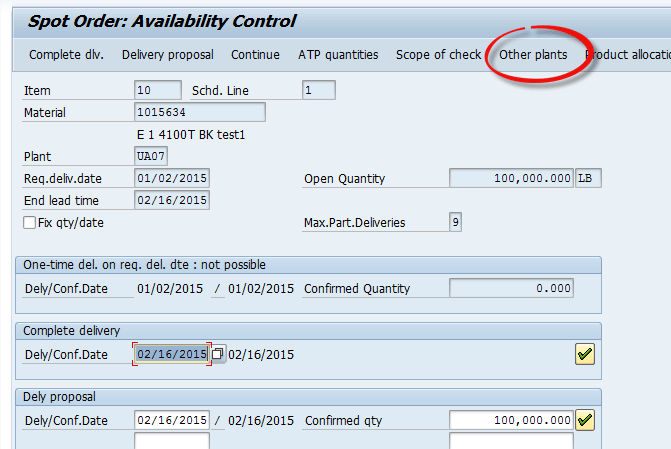671x449 pixels.
Task: Click the Open Quantity field
Action: click(511, 179)
